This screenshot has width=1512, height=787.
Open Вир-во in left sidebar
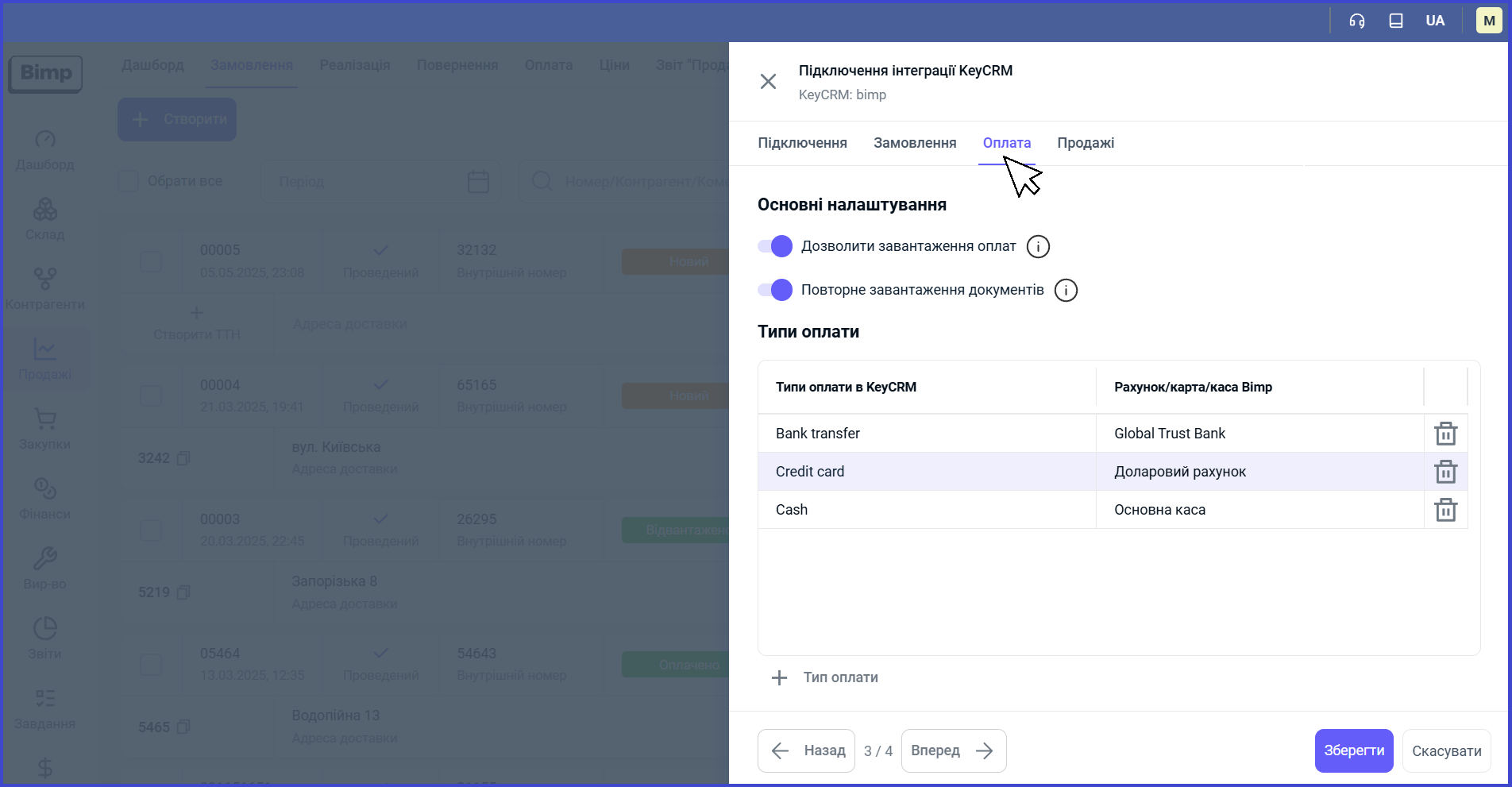coord(45,569)
